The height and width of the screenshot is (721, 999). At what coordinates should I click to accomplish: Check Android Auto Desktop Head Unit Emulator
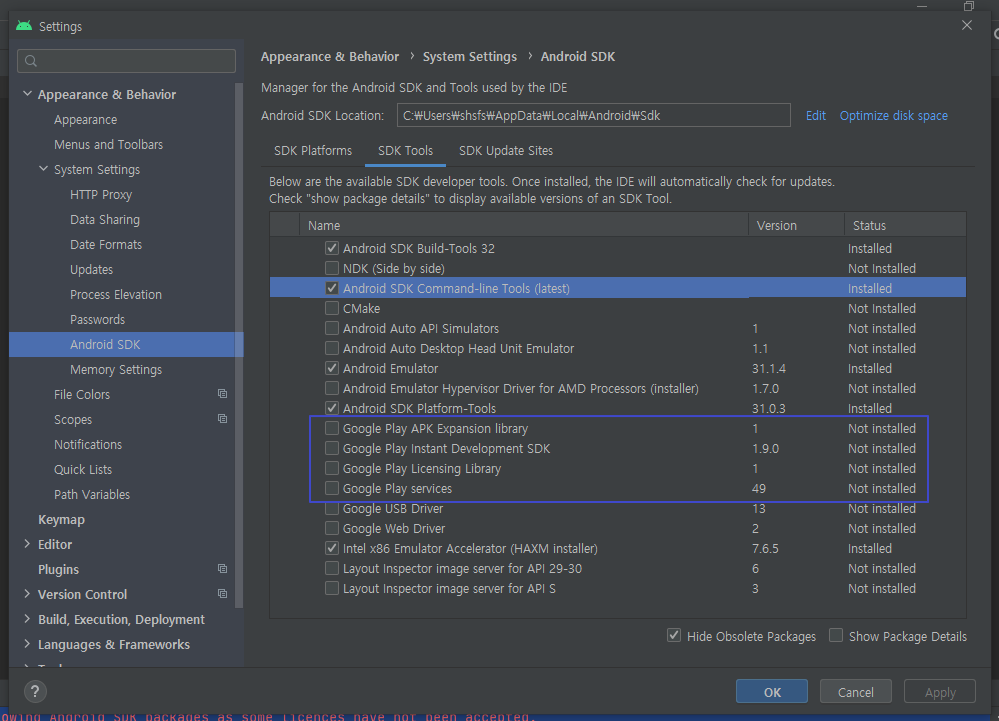[x=331, y=348]
